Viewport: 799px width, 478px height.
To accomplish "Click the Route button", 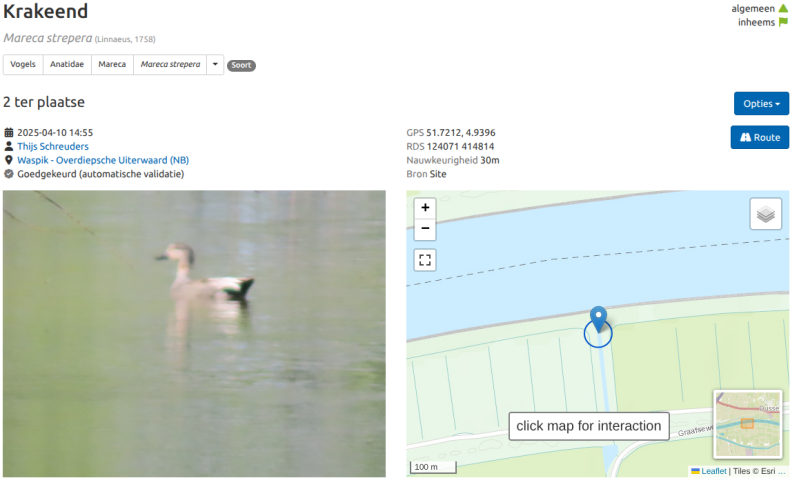I will [760, 137].
